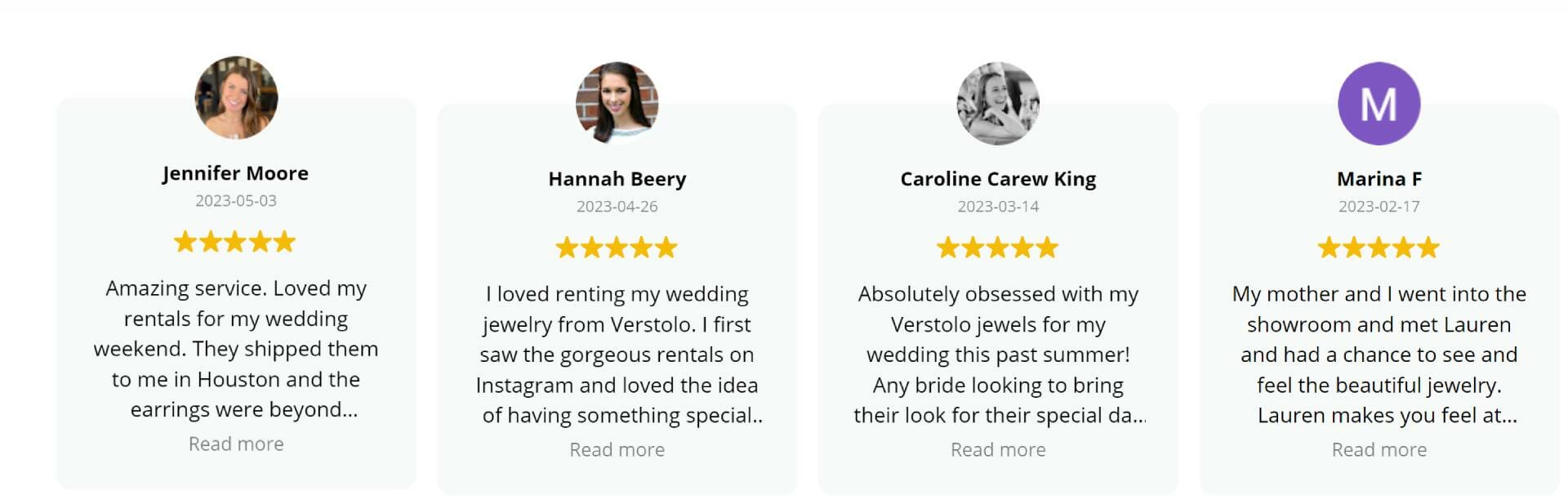Click the review date 2023-04-26
Screen dimensions: 1568x504
[x=617, y=206]
